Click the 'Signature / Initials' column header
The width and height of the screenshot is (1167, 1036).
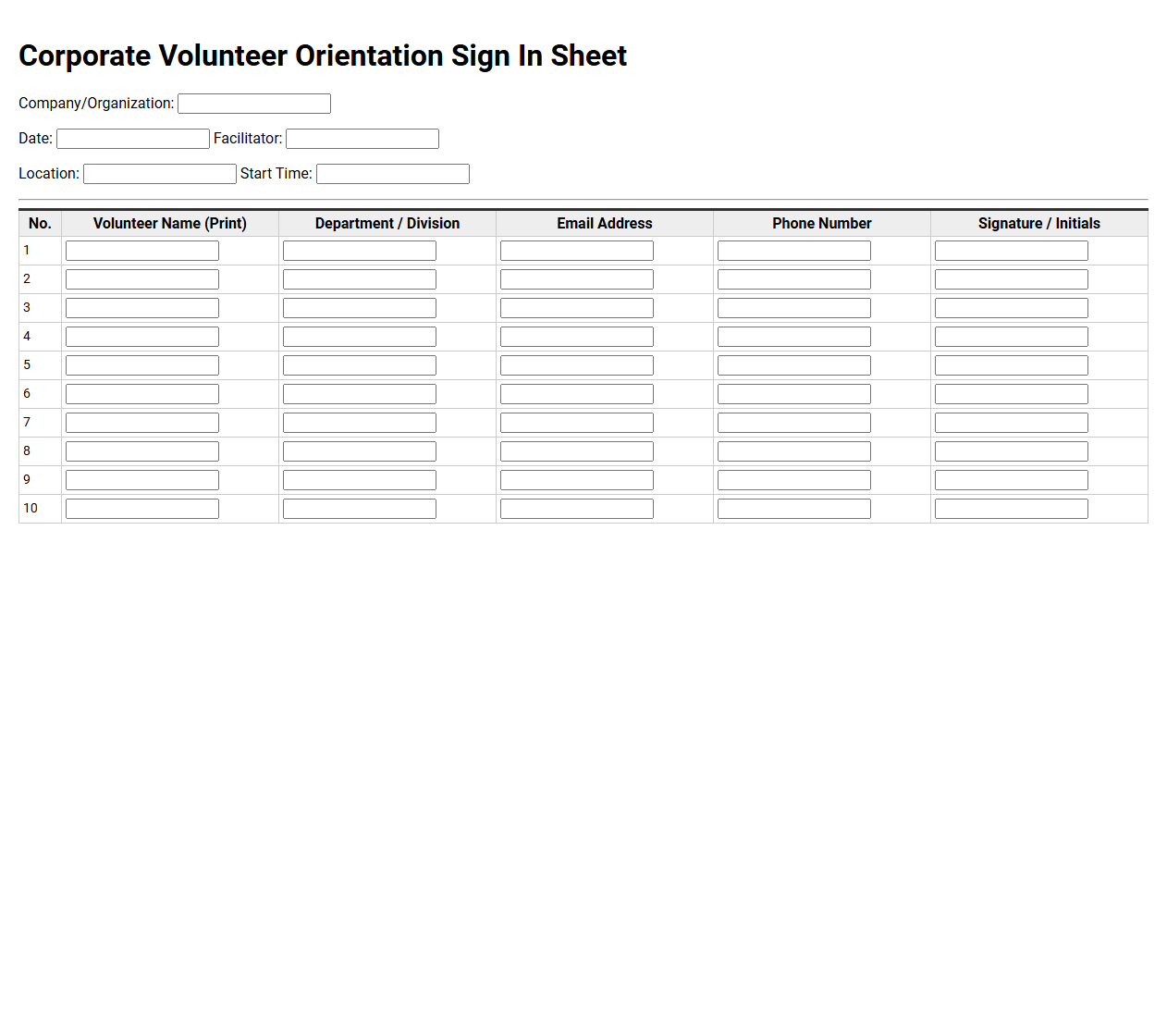point(1039,224)
